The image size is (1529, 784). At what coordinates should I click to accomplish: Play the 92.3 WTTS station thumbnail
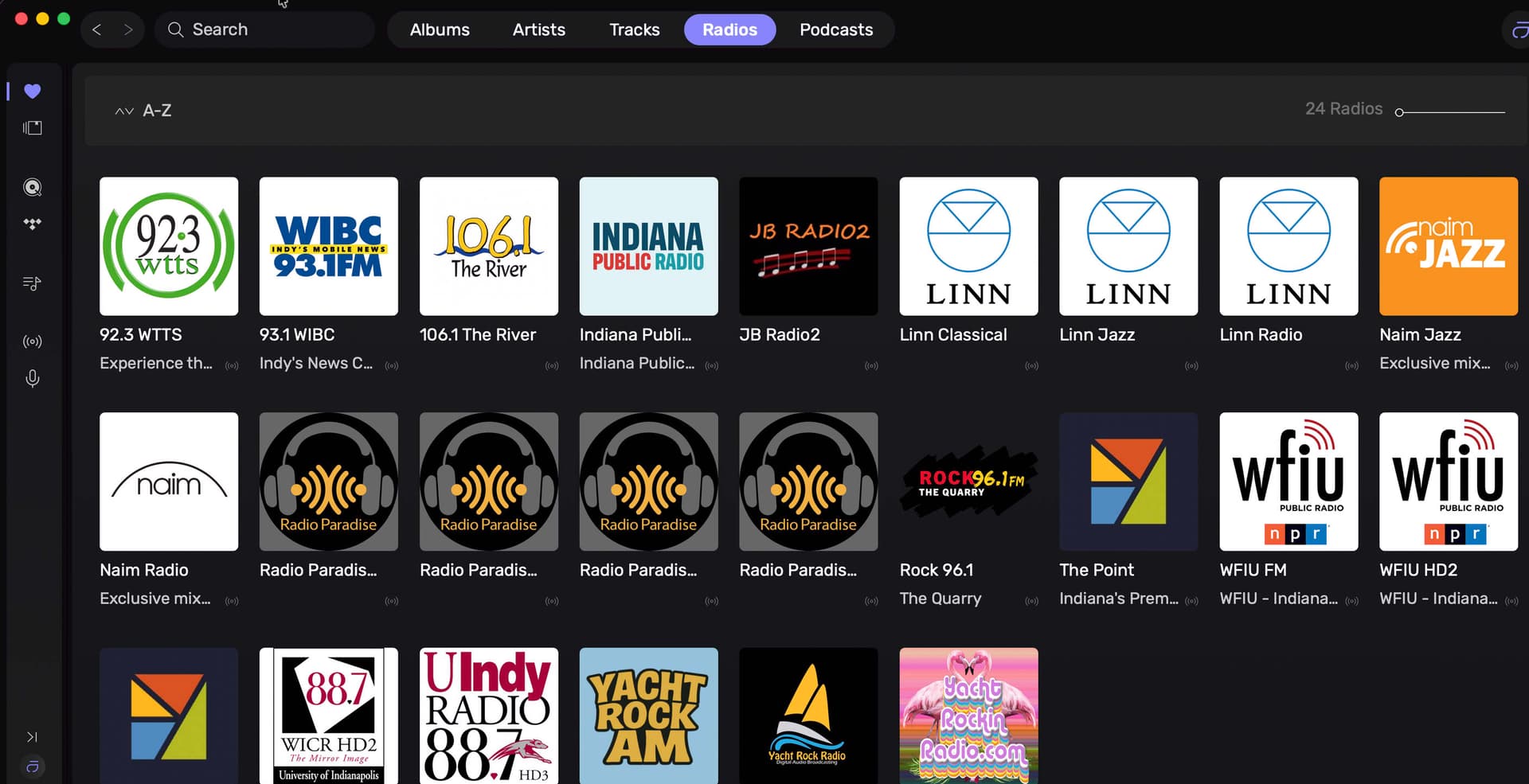169,247
